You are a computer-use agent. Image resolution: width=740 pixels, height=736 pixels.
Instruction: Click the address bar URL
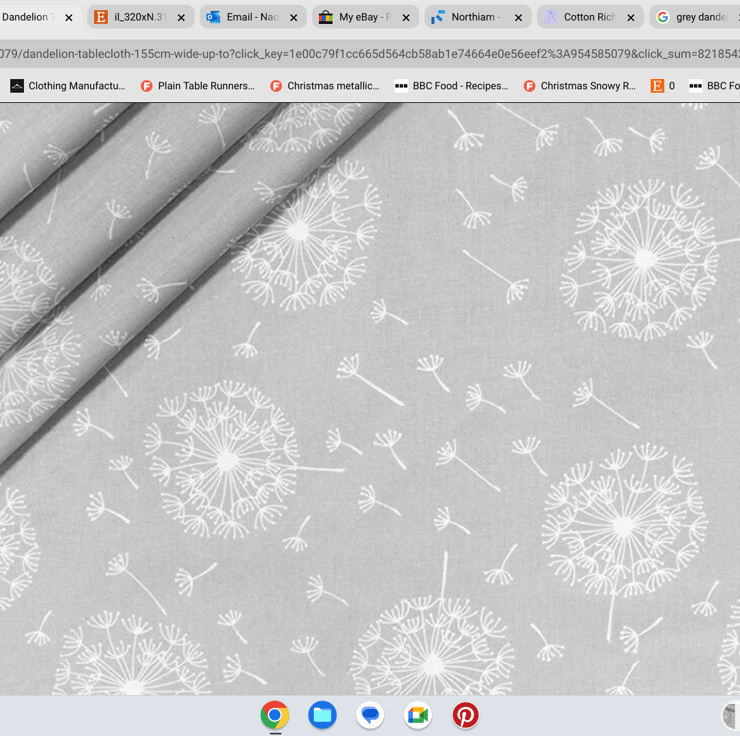click(370, 54)
